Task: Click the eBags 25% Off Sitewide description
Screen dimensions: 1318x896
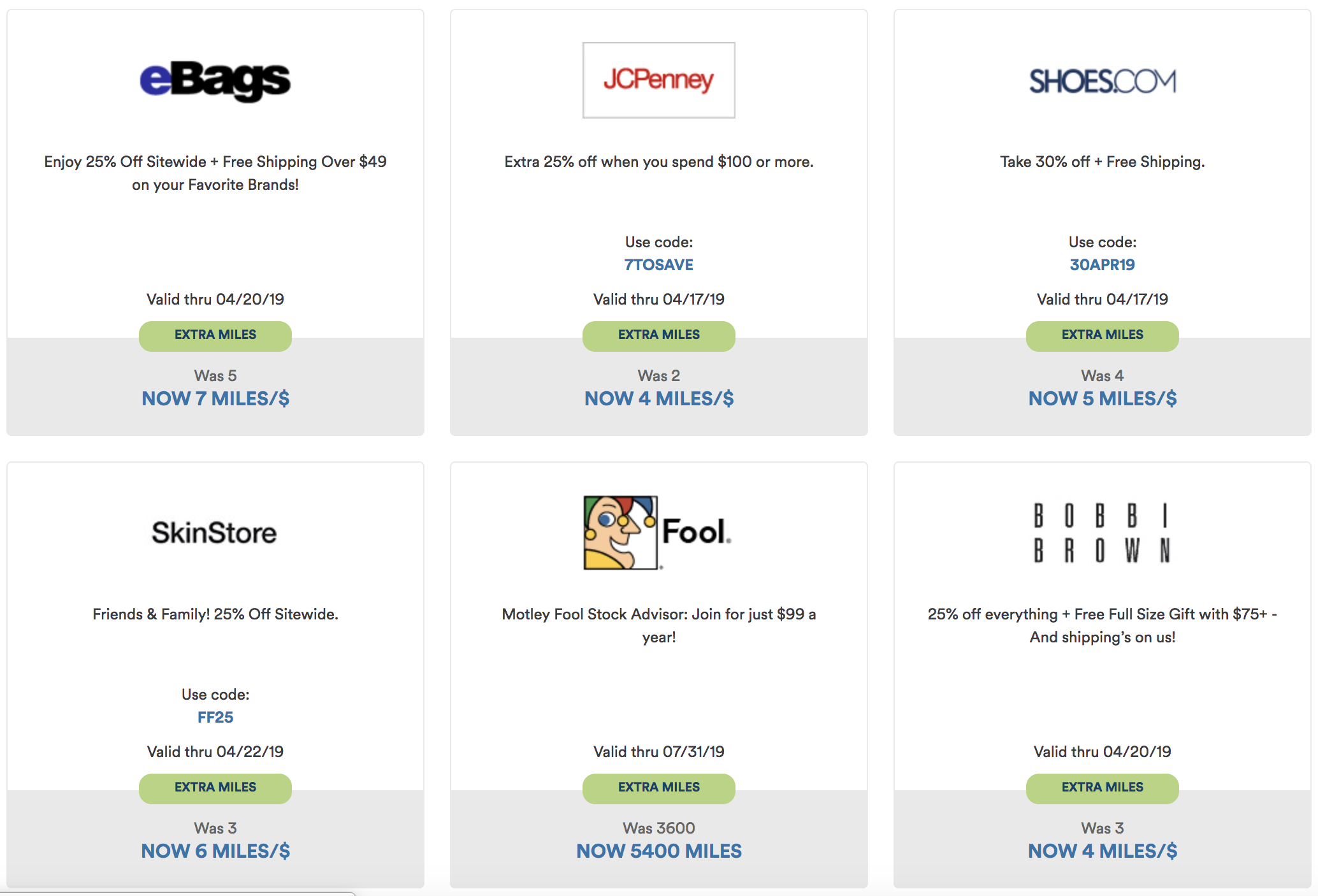Action: [x=215, y=173]
